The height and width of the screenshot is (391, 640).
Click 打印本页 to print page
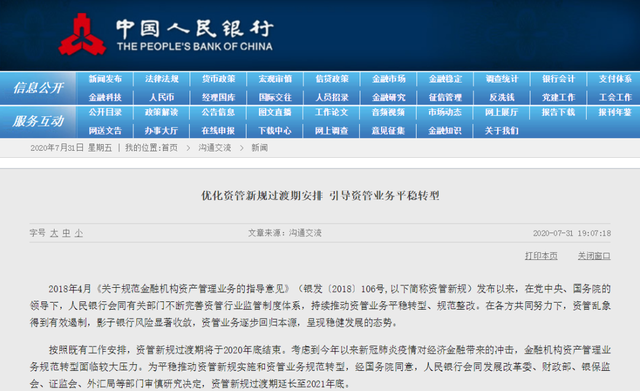point(541,256)
